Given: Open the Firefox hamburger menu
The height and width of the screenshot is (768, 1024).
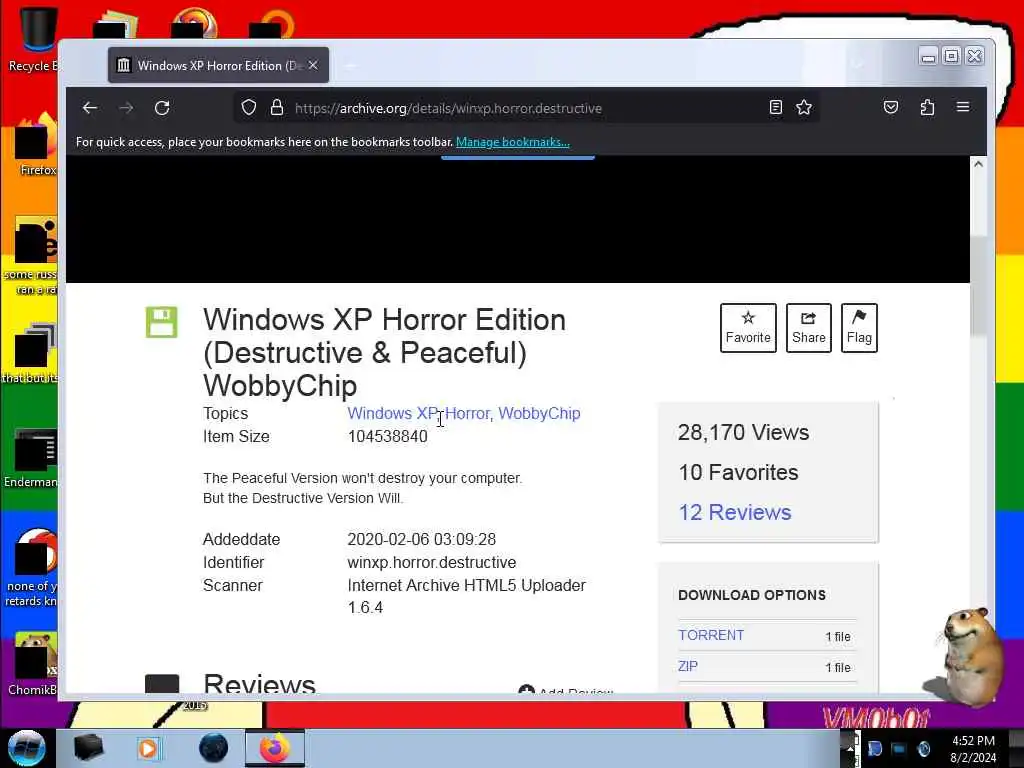Looking at the screenshot, I should tap(963, 106).
